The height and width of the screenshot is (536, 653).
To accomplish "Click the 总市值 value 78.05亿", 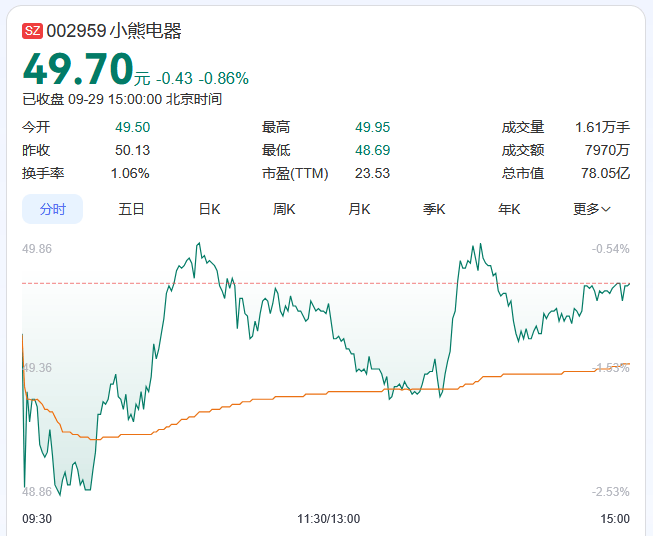I will coord(606,173).
